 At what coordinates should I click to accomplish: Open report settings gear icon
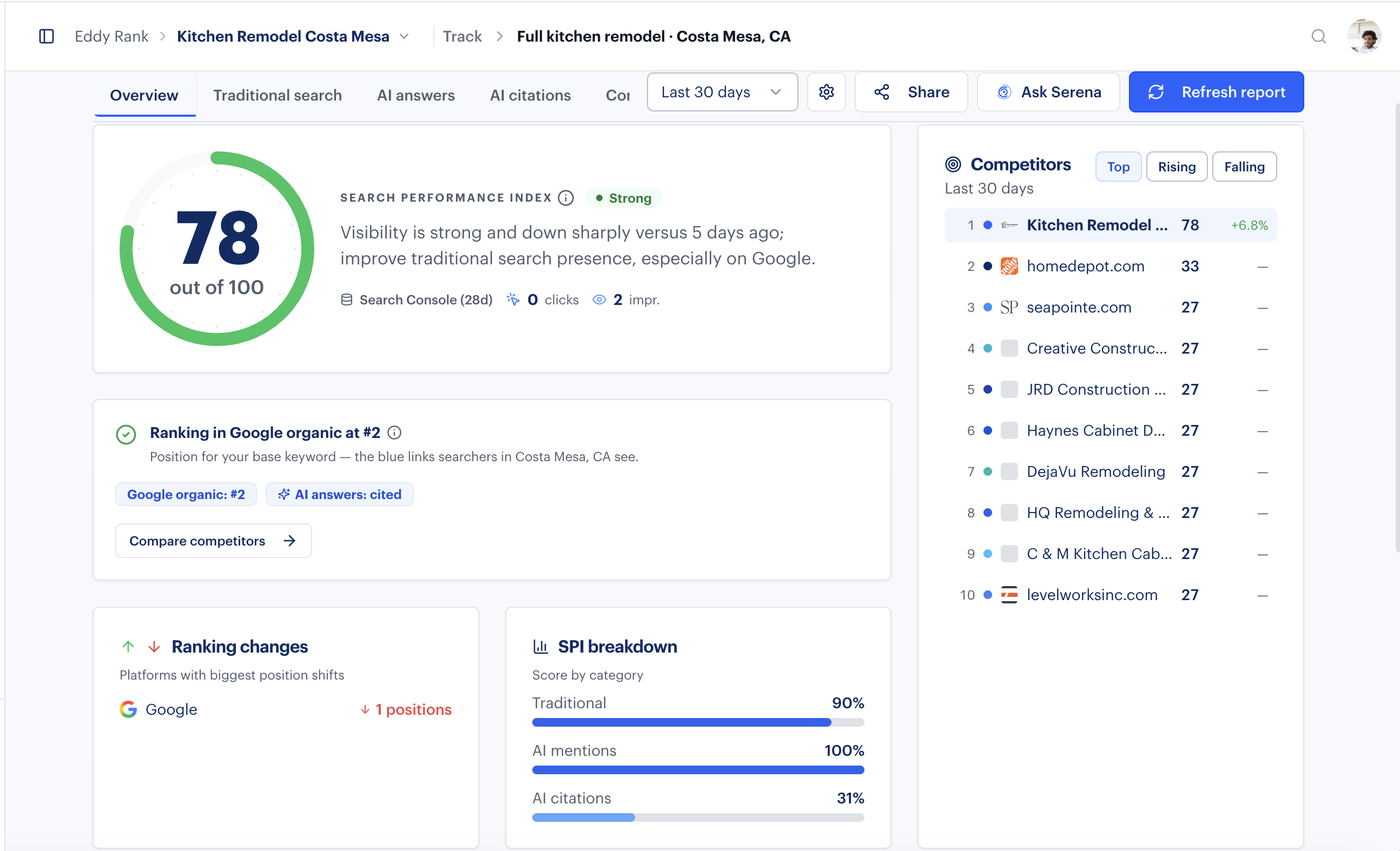(826, 92)
